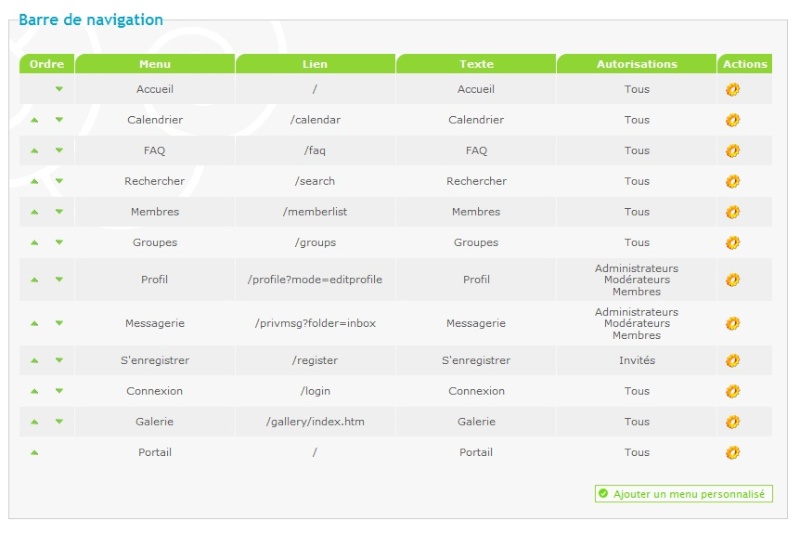Move Connexion up with green arrow
This screenshot has width=800, height=534.
pos(34,391)
